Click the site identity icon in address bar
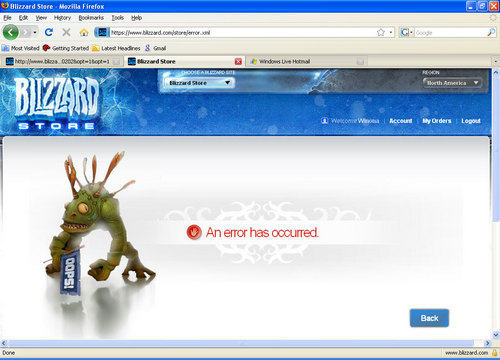Screen dimensions: 500x360 coord(102,32)
